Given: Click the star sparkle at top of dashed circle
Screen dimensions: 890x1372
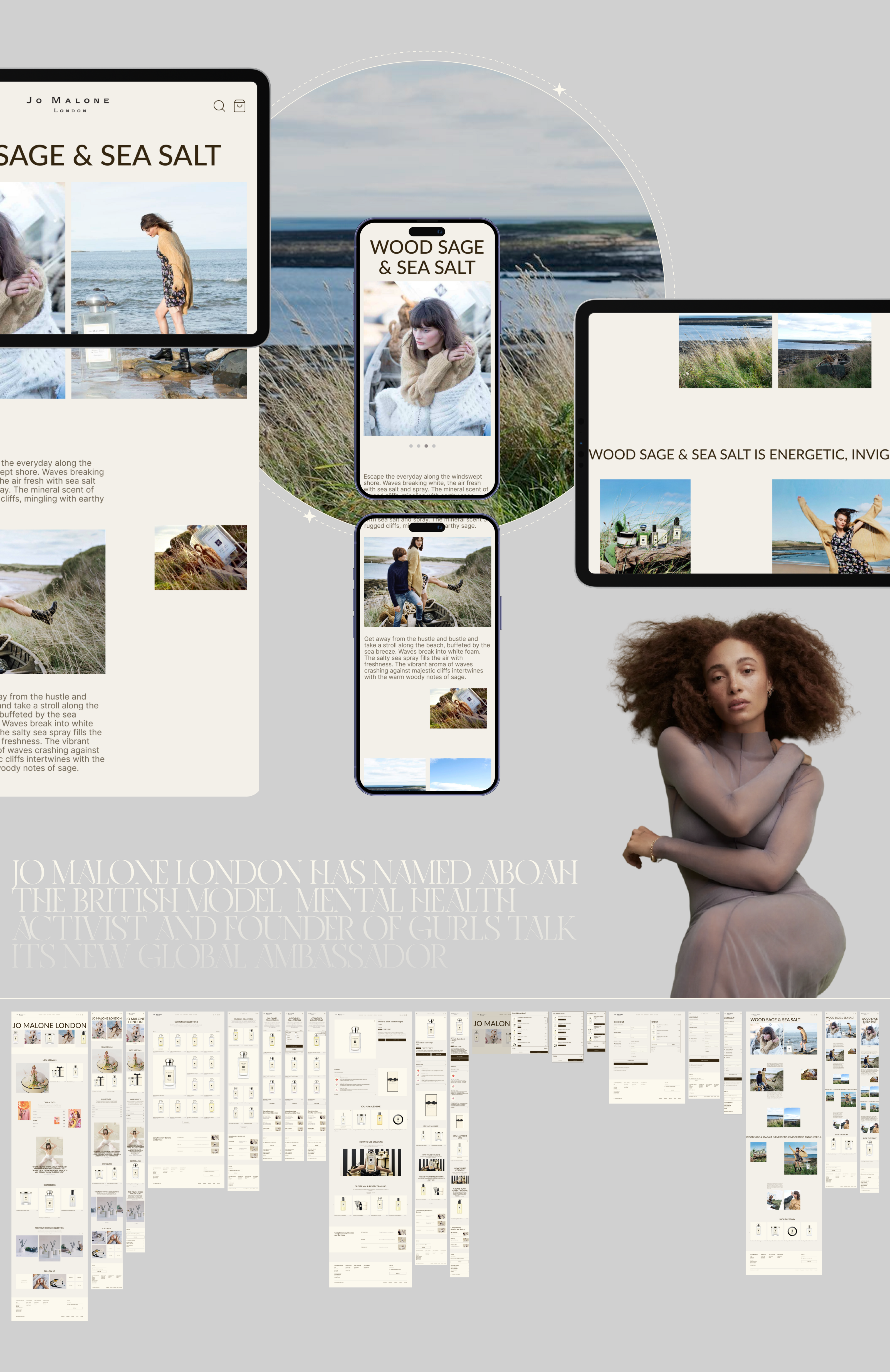Looking at the screenshot, I should point(559,89).
